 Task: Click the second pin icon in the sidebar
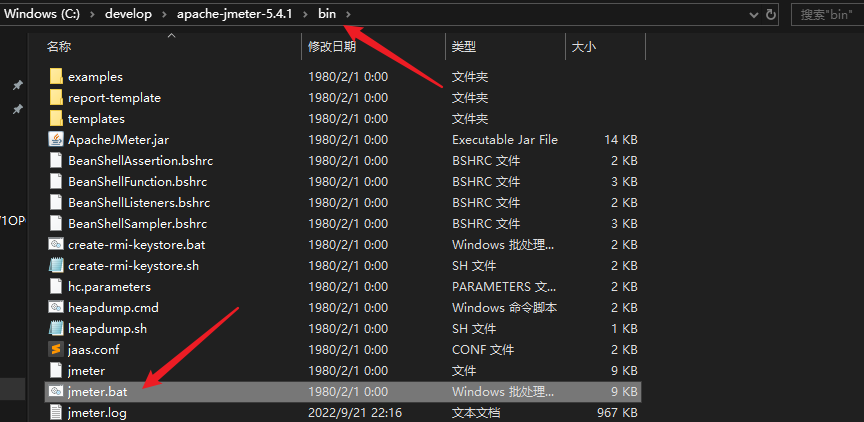pyautogui.click(x=18, y=109)
